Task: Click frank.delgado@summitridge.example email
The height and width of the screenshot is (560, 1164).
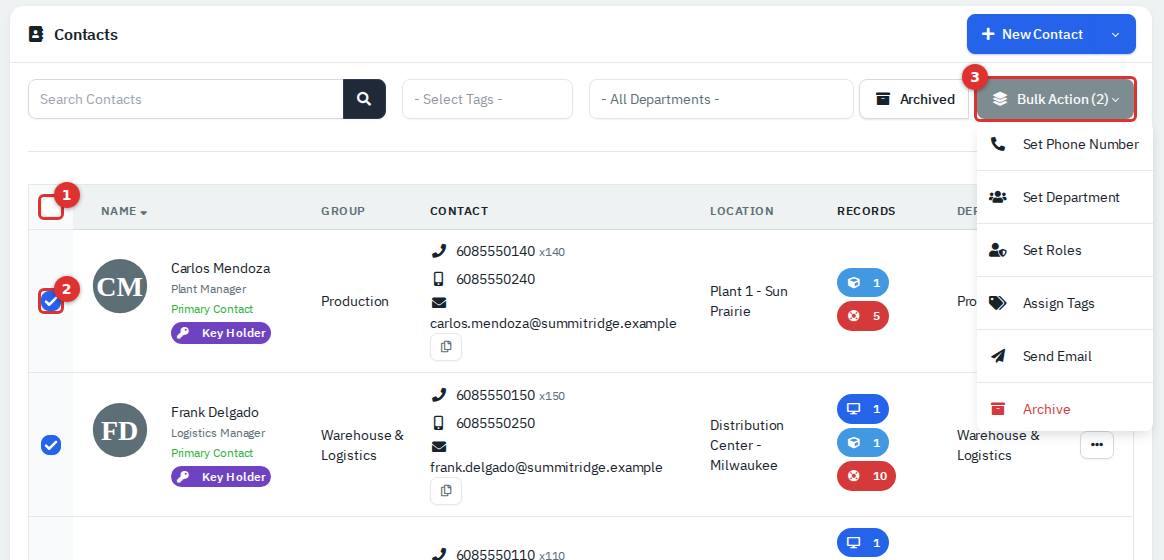Action: (x=546, y=467)
